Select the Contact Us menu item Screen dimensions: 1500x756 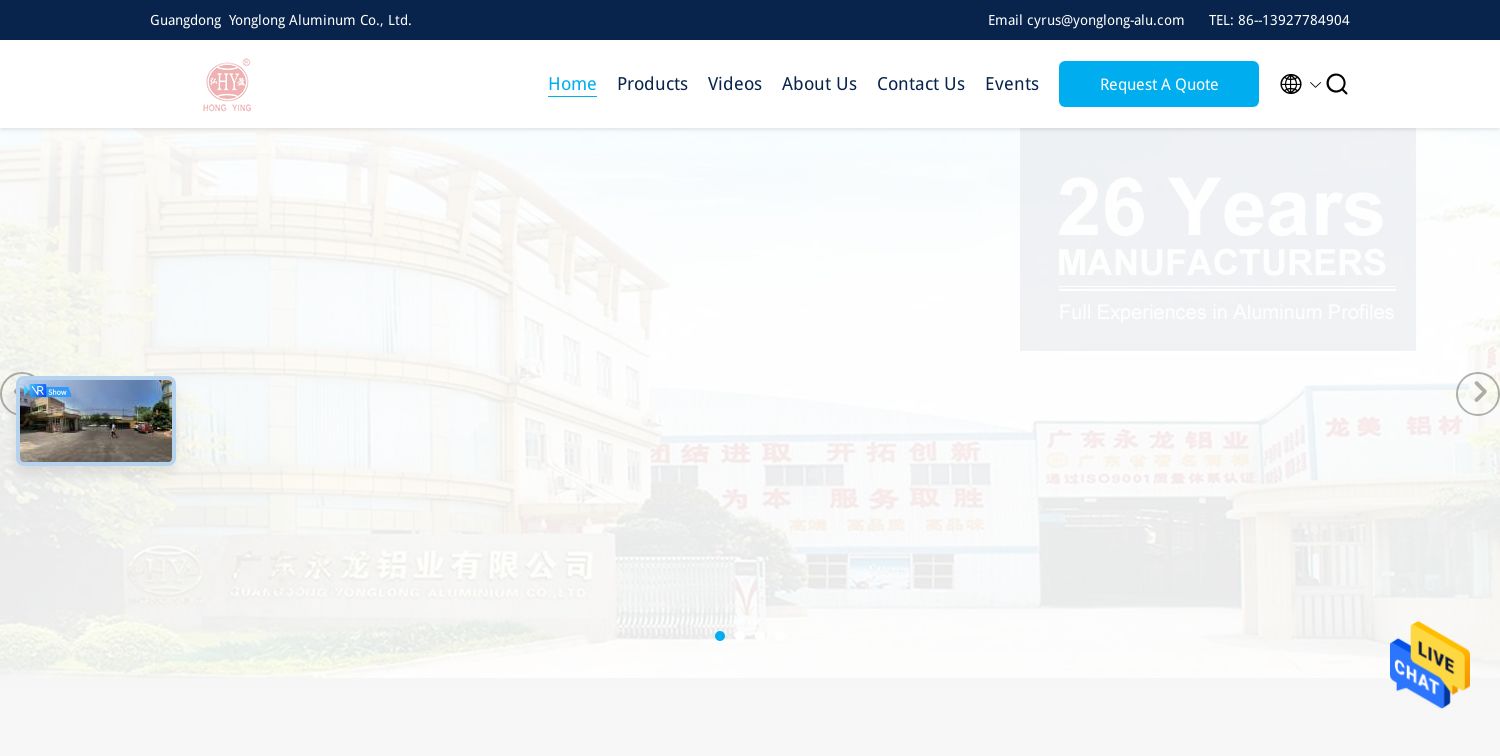tap(920, 84)
